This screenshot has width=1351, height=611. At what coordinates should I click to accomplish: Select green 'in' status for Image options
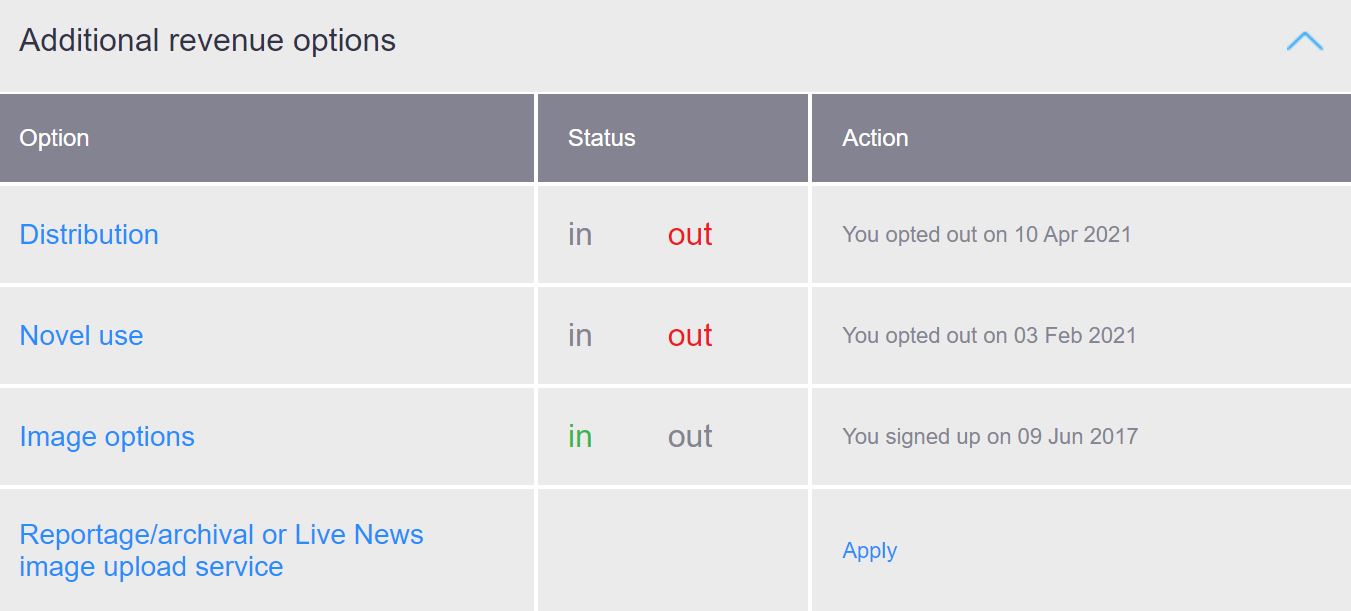[580, 436]
